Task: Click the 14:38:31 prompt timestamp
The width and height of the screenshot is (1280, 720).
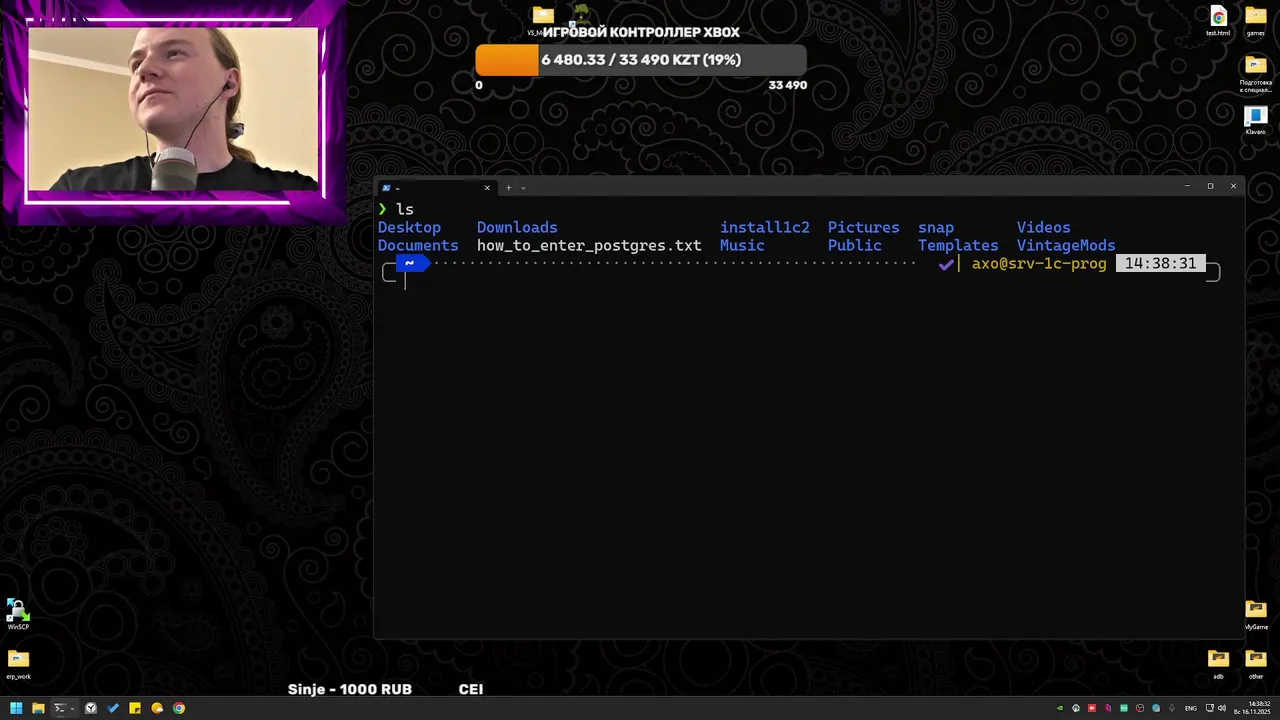Action: coord(1160,264)
